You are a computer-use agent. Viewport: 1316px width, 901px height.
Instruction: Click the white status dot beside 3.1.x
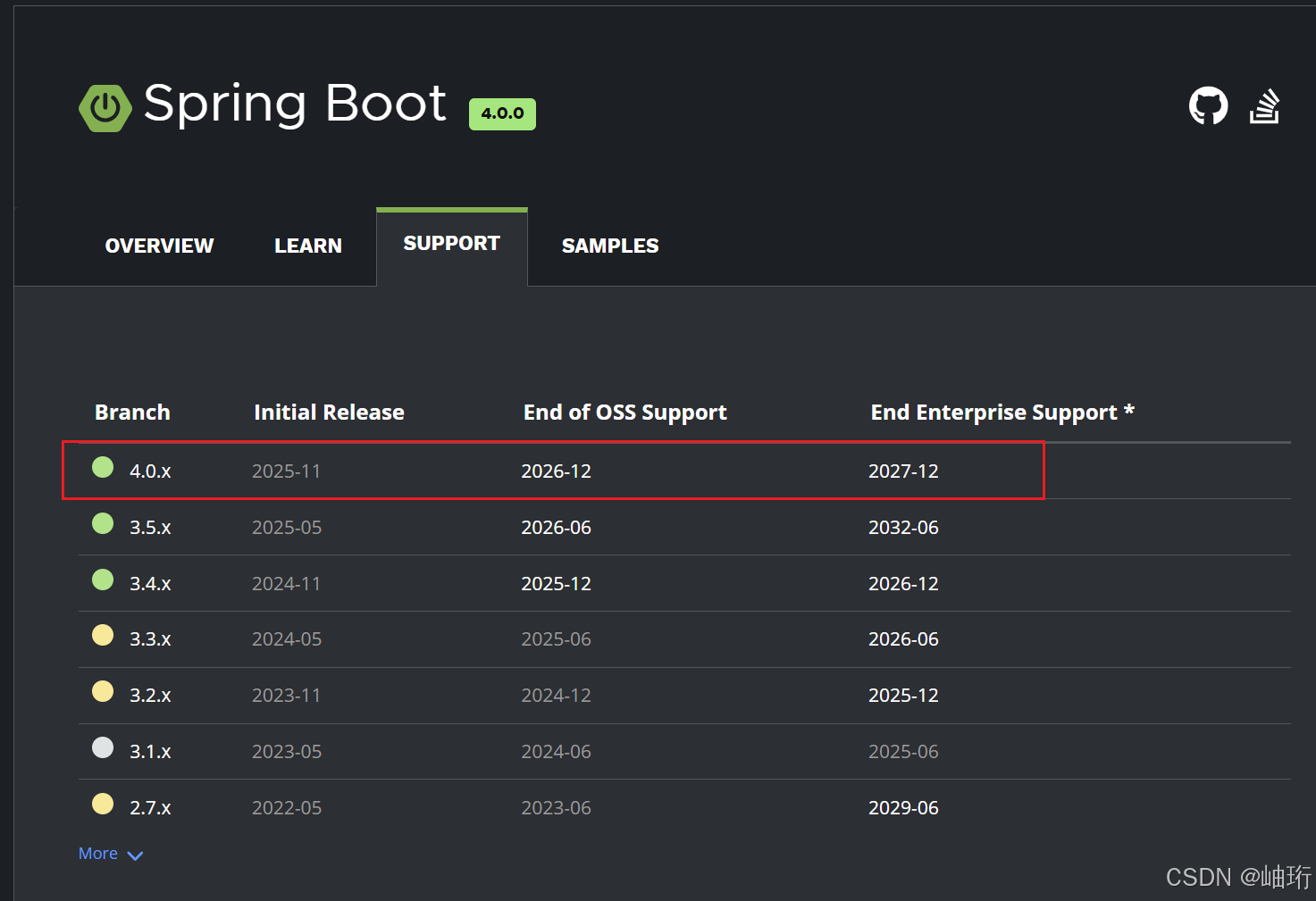pyautogui.click(x=102, y=747)
